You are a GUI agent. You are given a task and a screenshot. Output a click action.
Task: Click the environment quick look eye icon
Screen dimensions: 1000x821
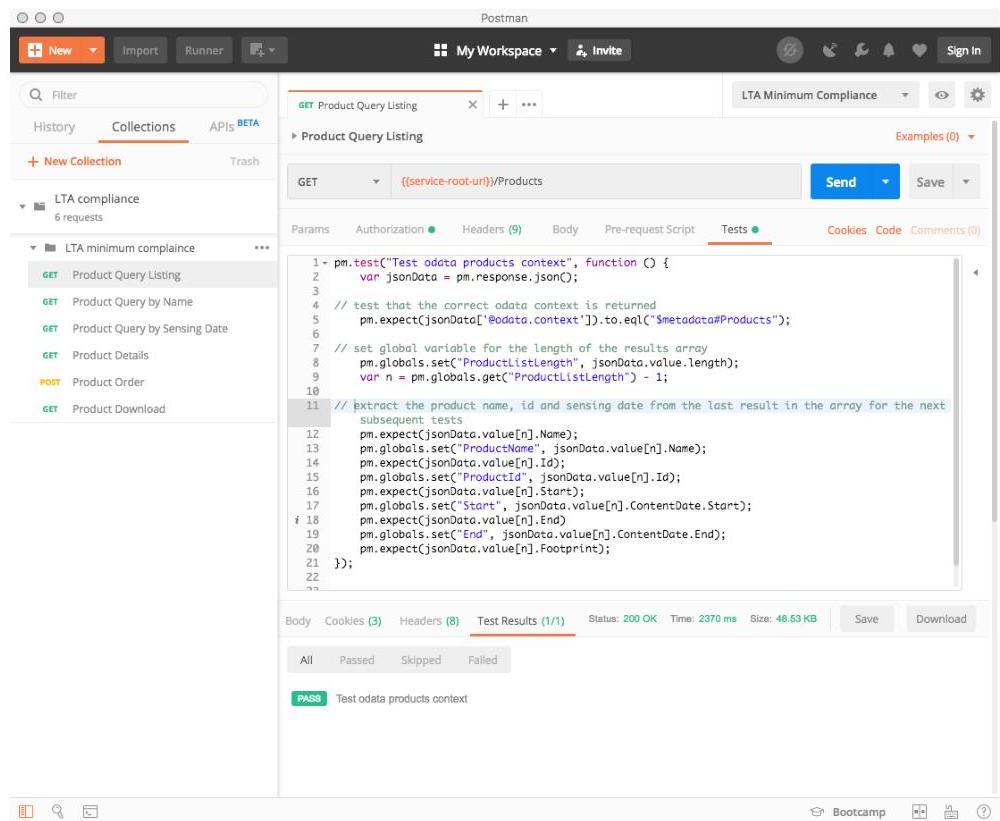[x=941, y=95]
